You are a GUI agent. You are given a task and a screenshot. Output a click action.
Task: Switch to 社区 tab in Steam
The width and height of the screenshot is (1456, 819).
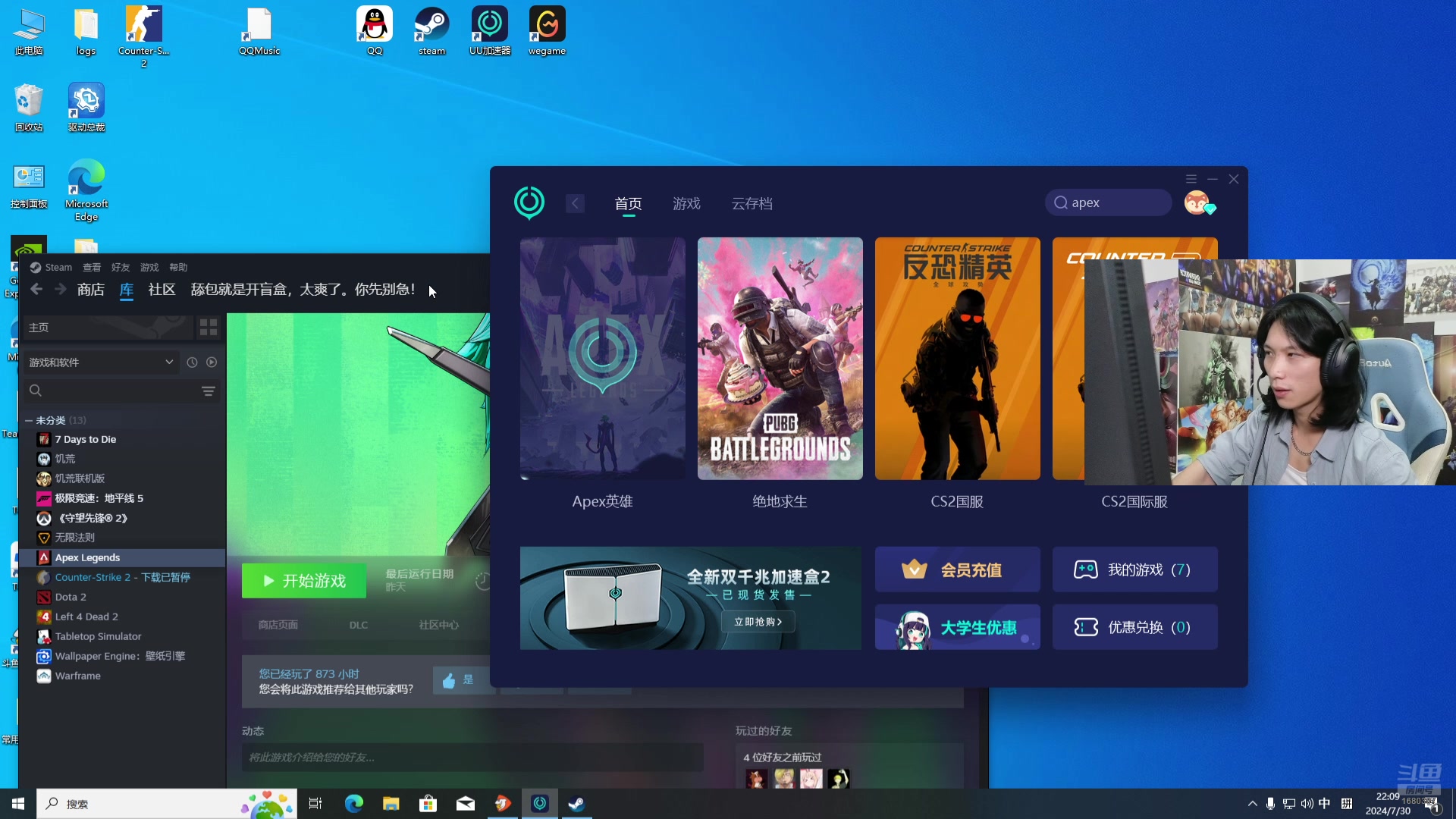click(162, 290)
